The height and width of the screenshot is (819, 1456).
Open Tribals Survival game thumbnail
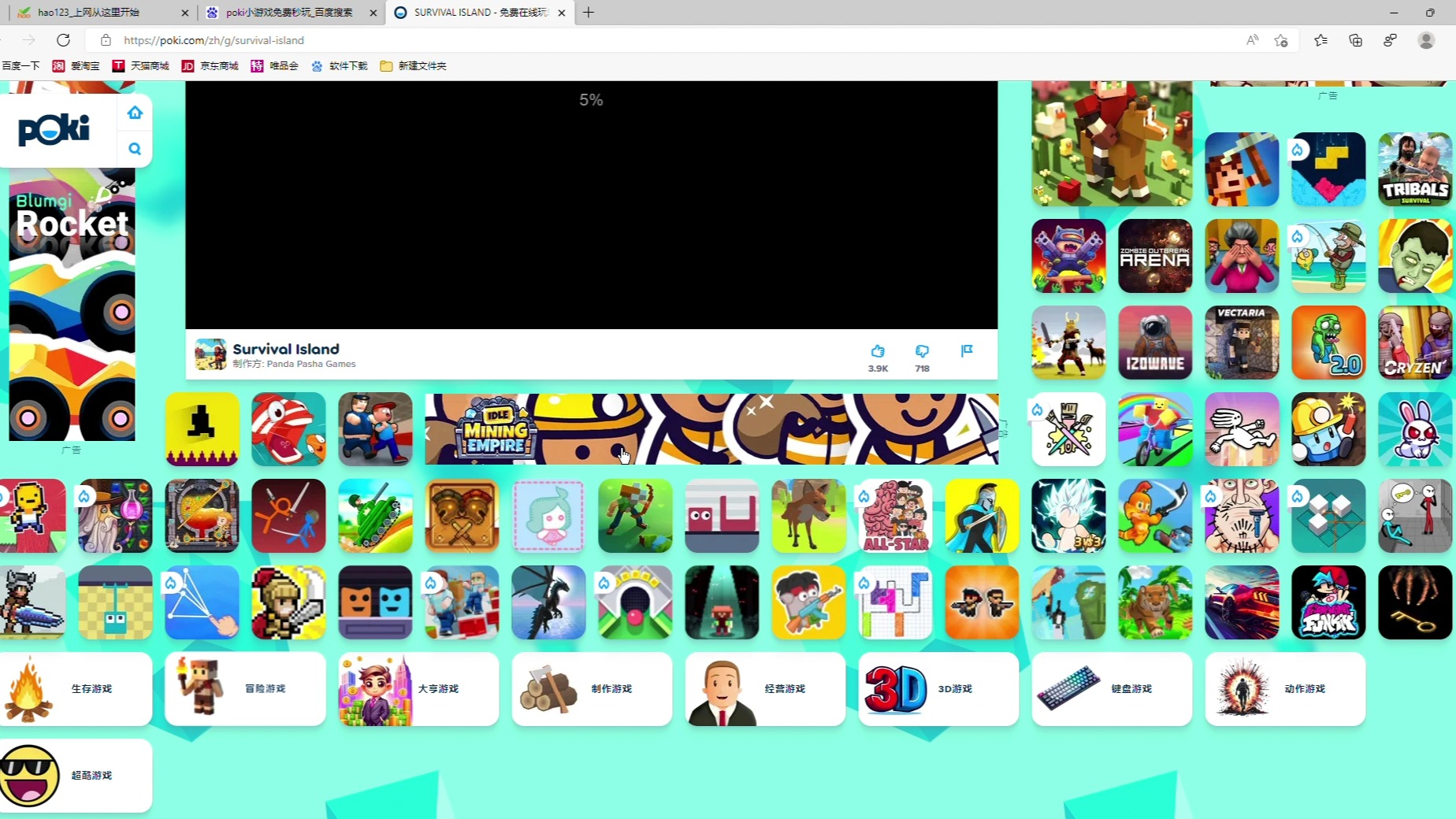pyautogui.click(x=1415, y=169)
